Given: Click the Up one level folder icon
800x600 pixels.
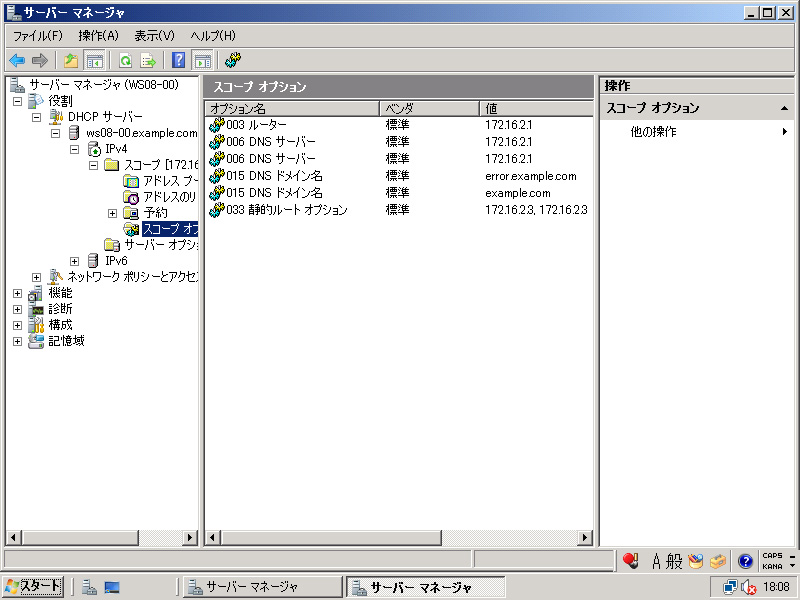Looking at the screenshot, I should pos(71,60).
